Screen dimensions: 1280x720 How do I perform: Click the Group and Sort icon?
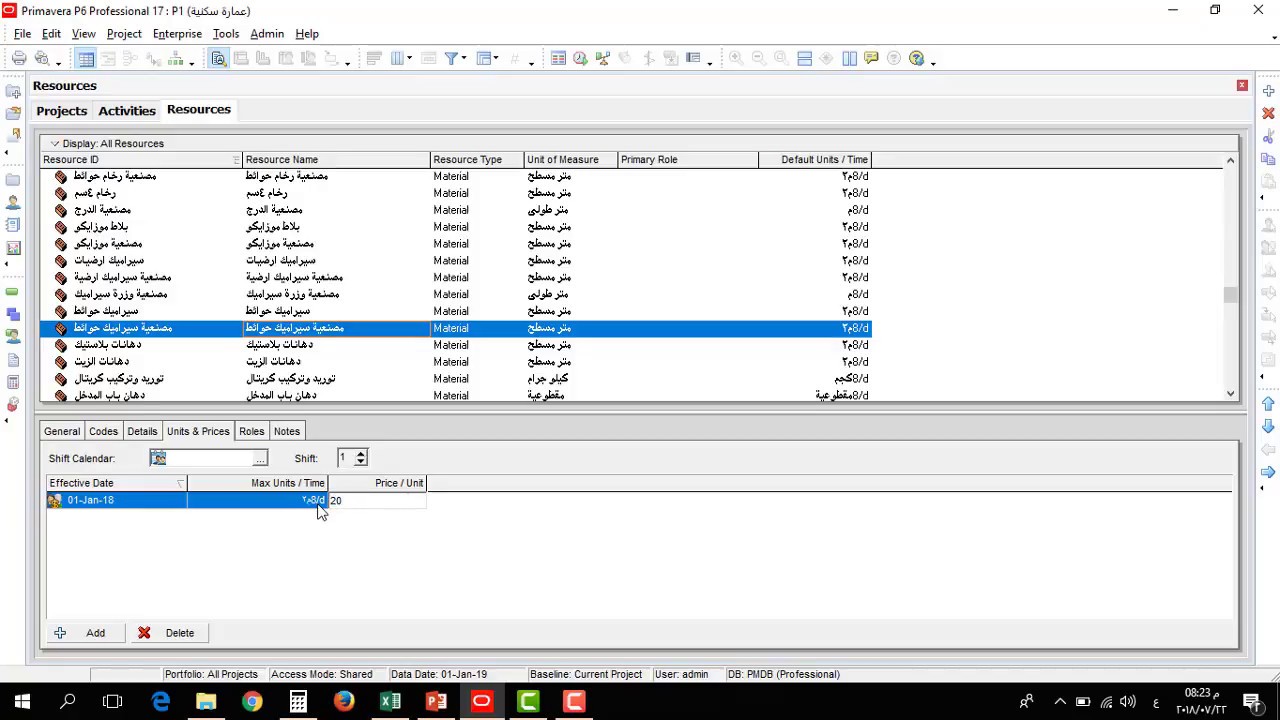483,59
